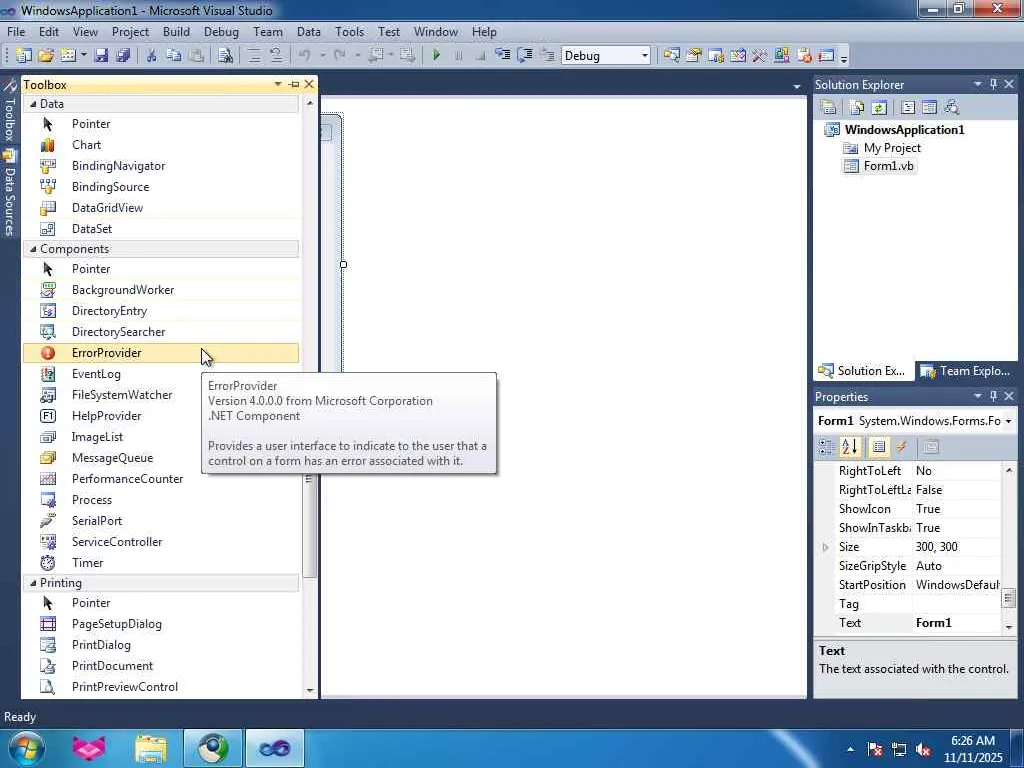
Task: Click the Undo arrow icon
Action: 304,56
